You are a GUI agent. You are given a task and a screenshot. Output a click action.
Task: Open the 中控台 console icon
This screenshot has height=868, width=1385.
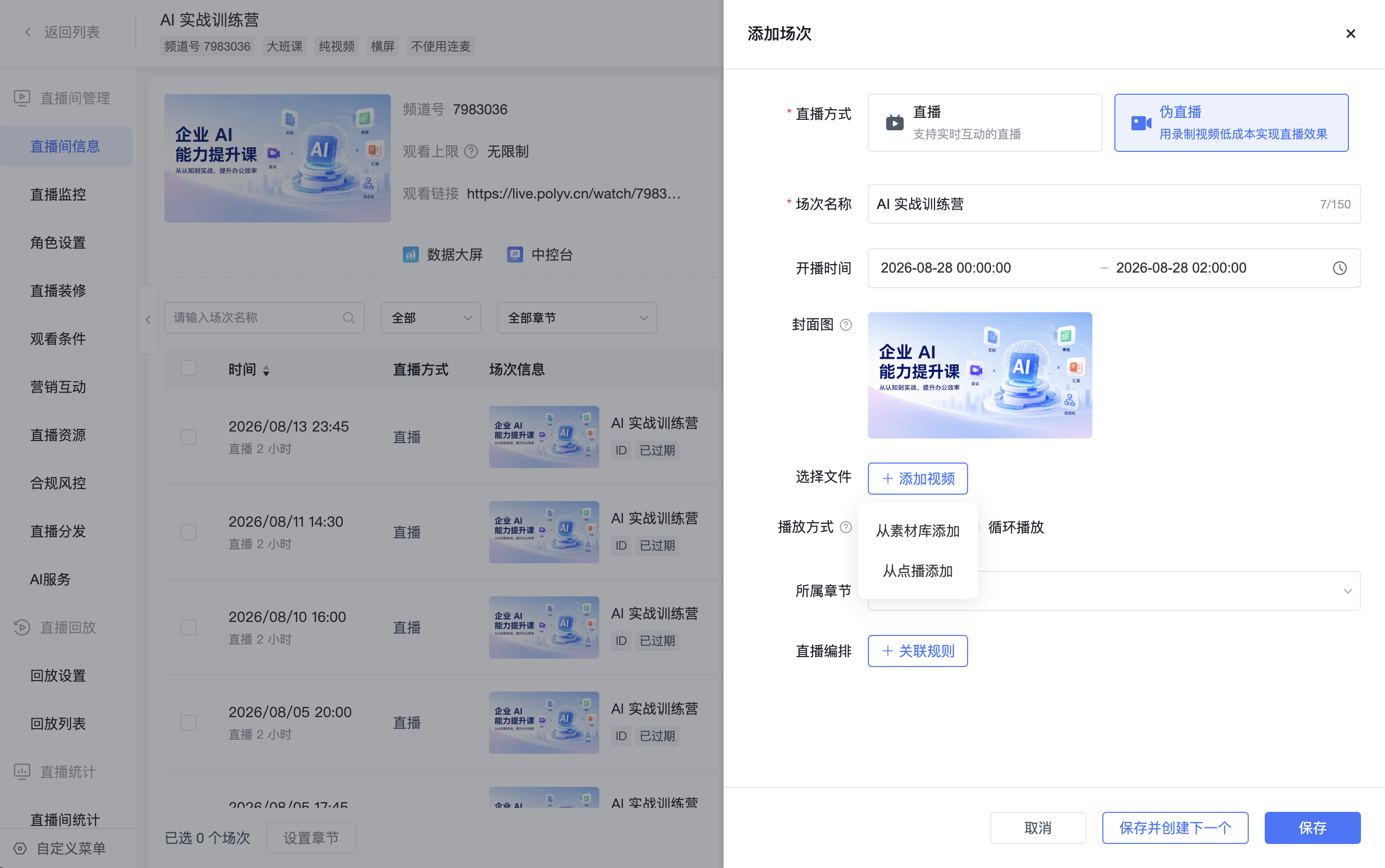pos(515,254)
